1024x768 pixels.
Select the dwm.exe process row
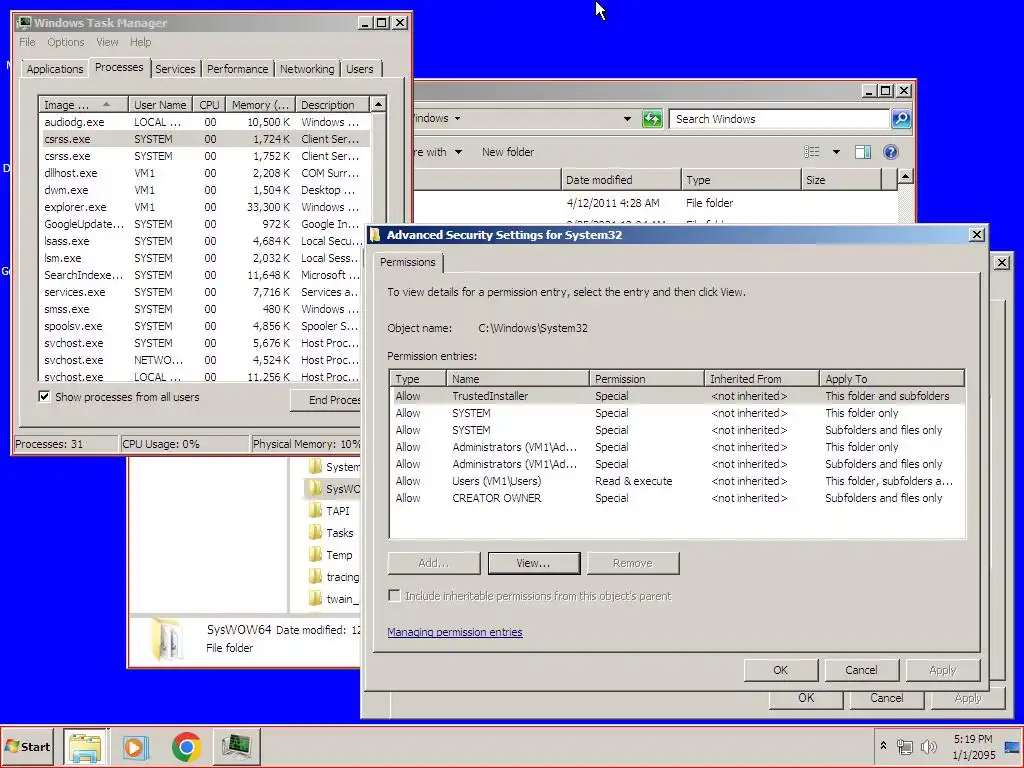[x=204, y=190]
